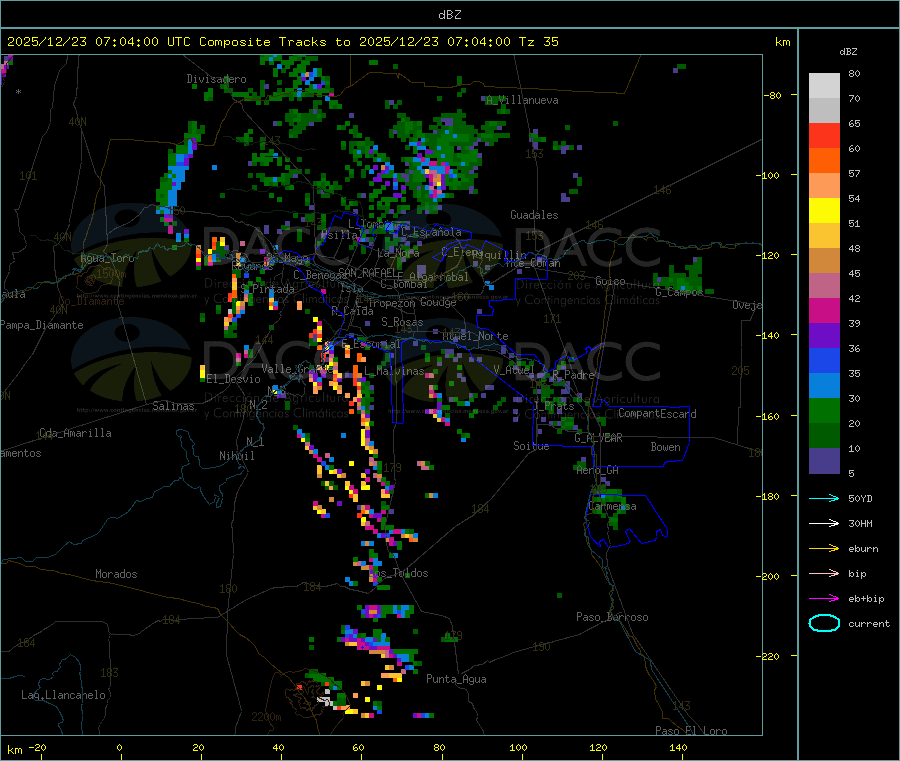The height and width of the screenshot is (761, 900).
Task: Click the pink bip track arrow
Action: pyautogui.click(x=824, y=573)
